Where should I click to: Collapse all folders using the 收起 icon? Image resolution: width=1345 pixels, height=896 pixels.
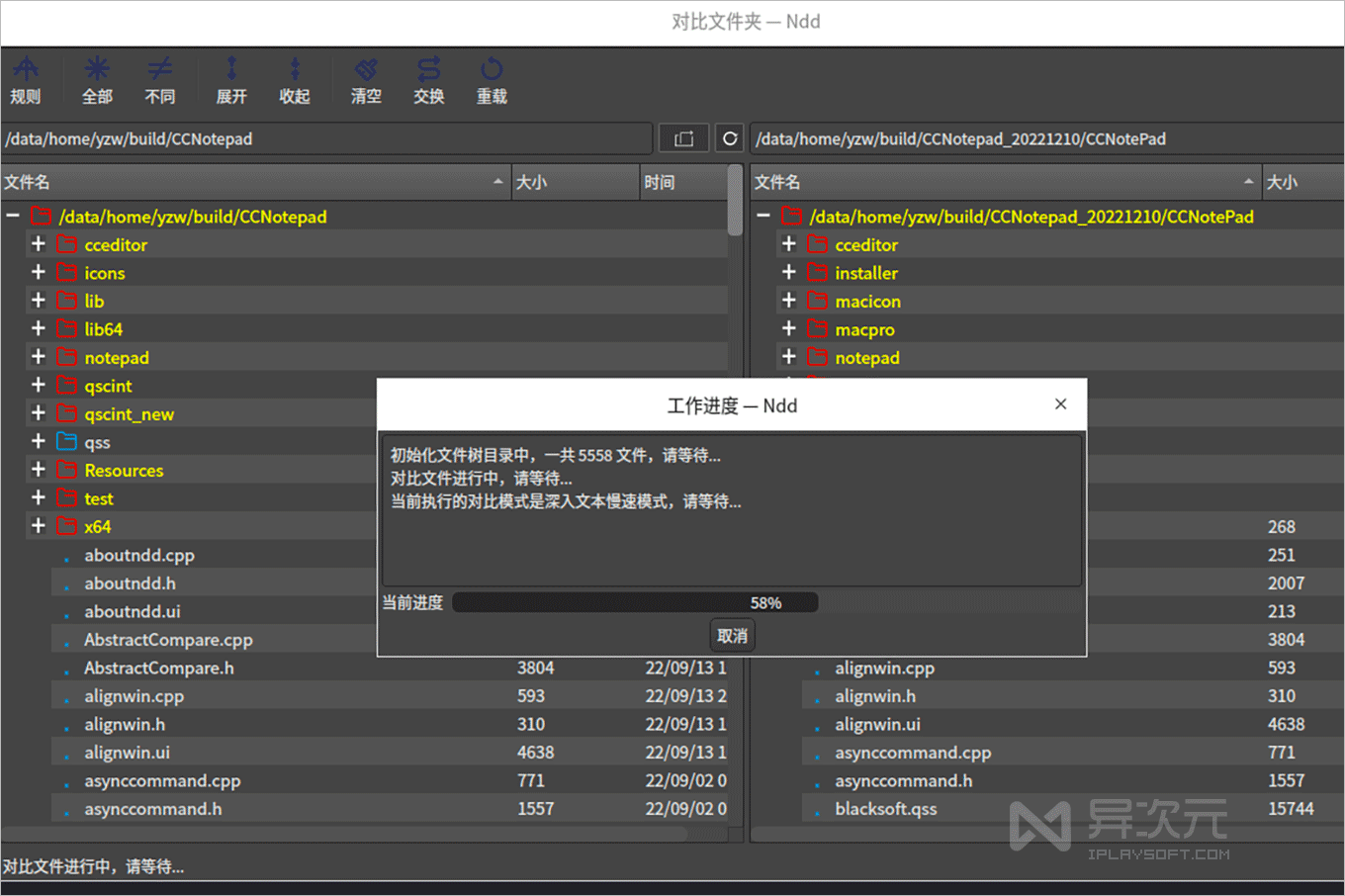(x=294, y=79)
